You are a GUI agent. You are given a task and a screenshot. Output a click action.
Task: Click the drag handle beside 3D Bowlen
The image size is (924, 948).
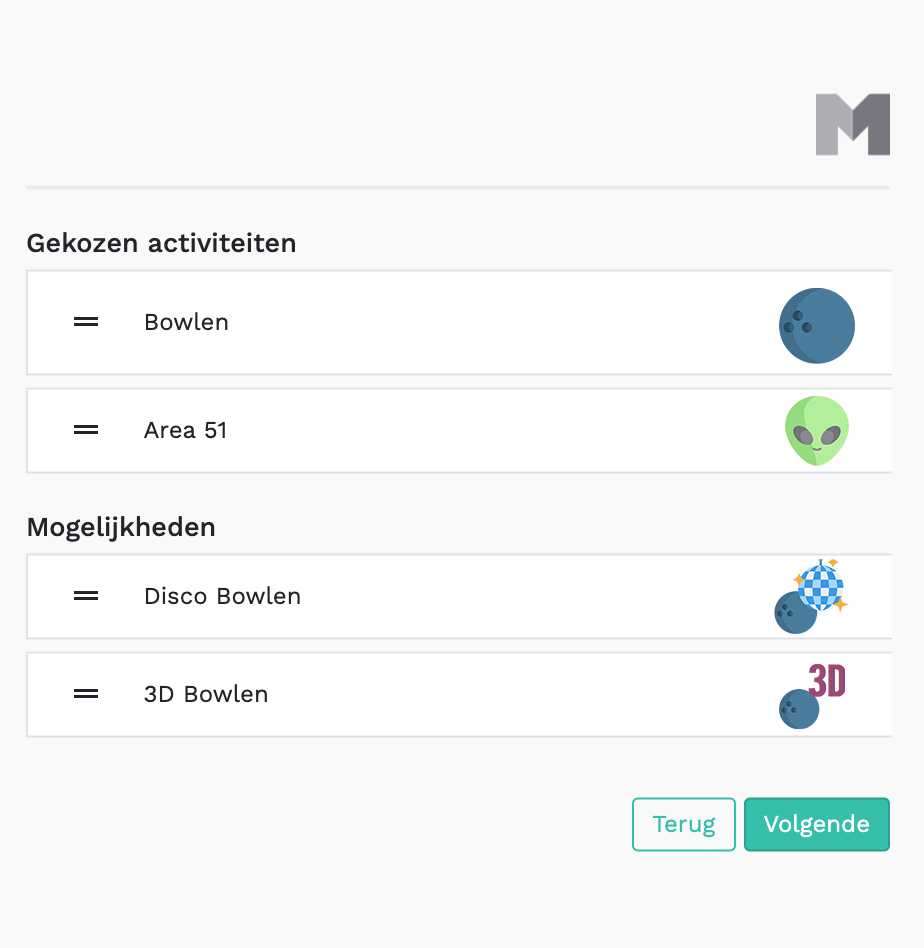pyautogui.click(x=86, y=694)
